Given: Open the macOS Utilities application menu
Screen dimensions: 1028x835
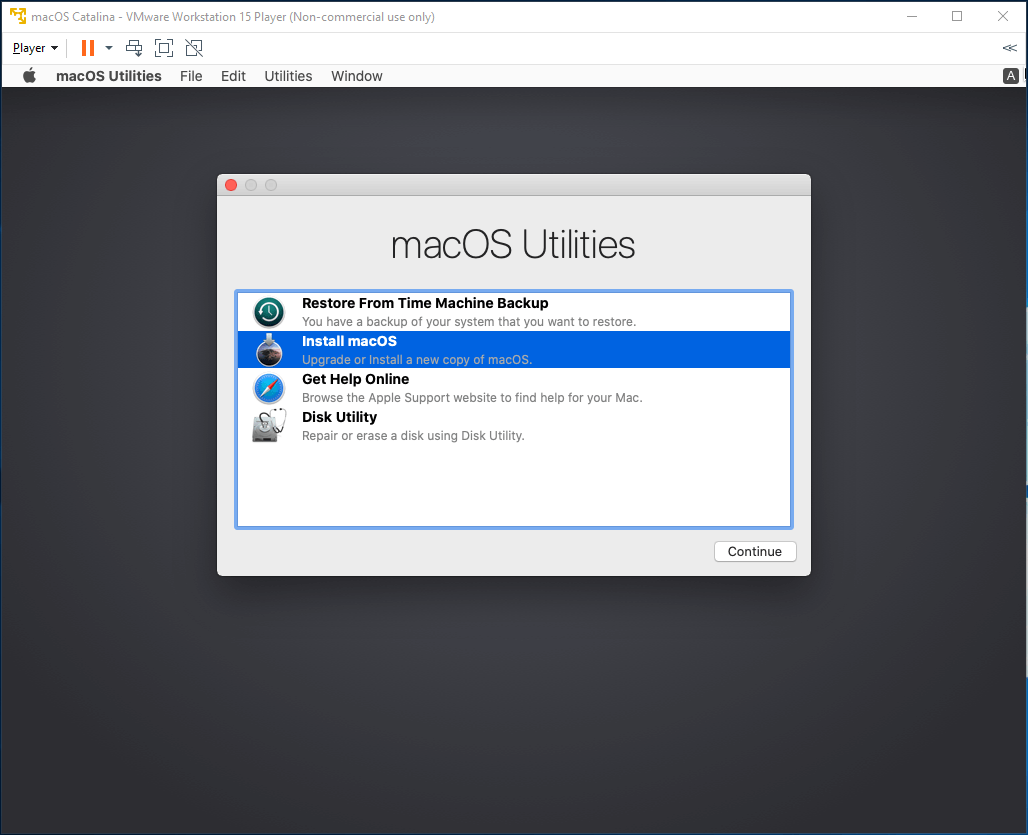Looking at the screenshot, I should [x=109, y=76].
